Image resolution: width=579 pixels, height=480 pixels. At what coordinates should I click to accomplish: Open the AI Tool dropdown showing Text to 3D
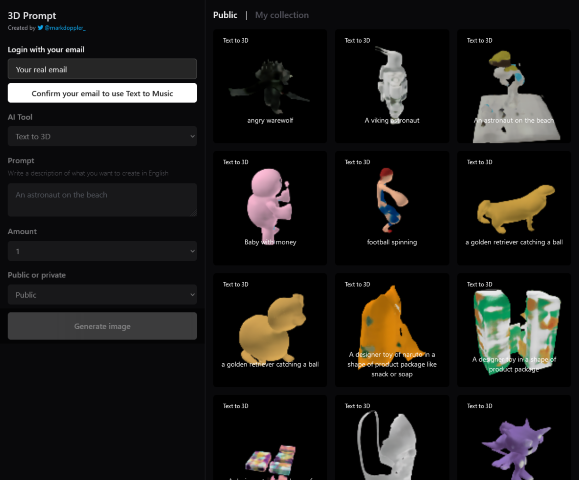(102, 136)
